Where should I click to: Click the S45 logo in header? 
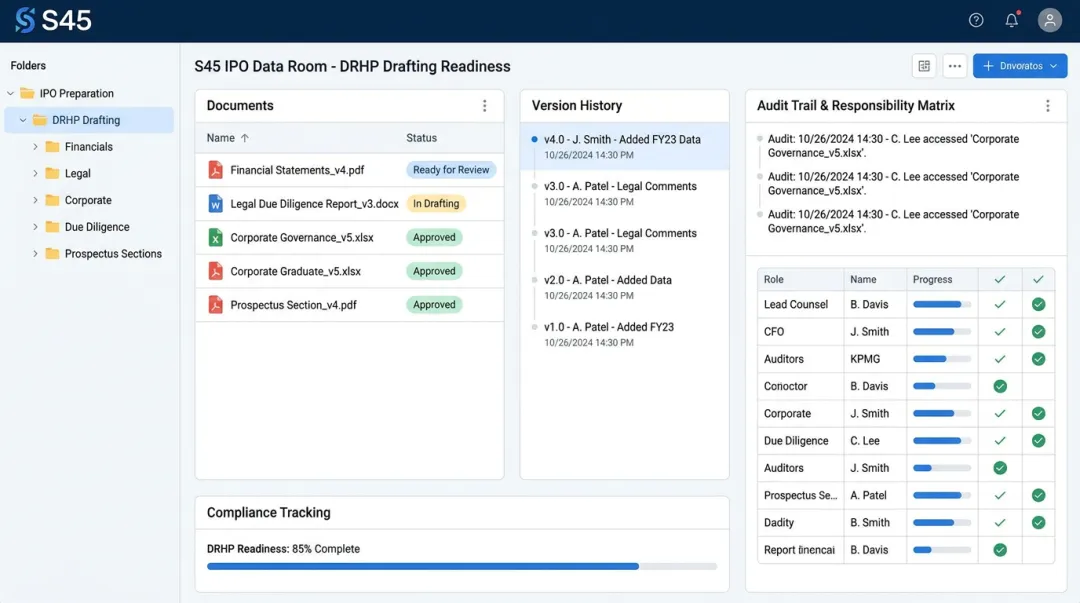pyautogui.click(x=53, y=21)
